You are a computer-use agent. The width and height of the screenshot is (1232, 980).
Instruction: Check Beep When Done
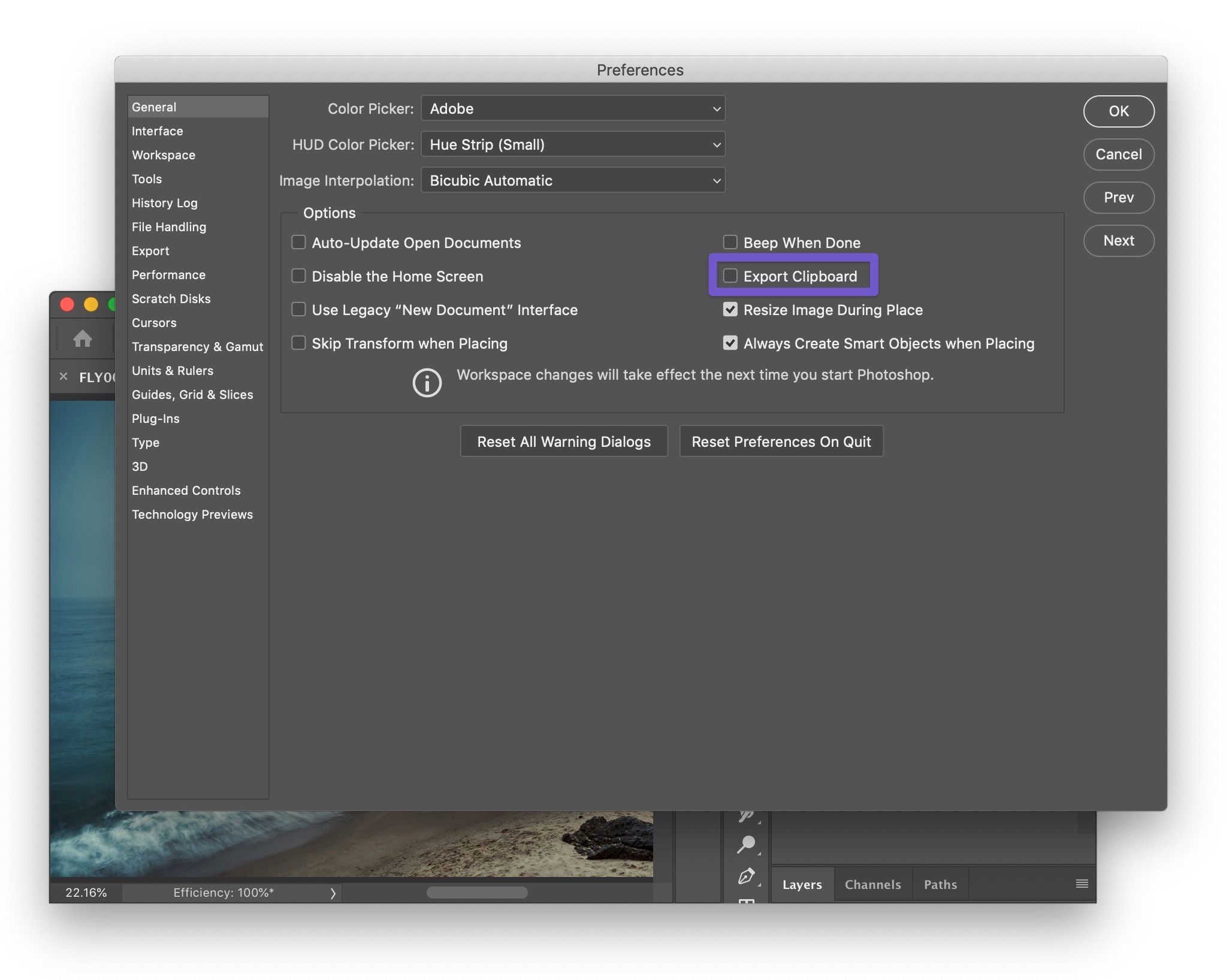coord(730,243)
